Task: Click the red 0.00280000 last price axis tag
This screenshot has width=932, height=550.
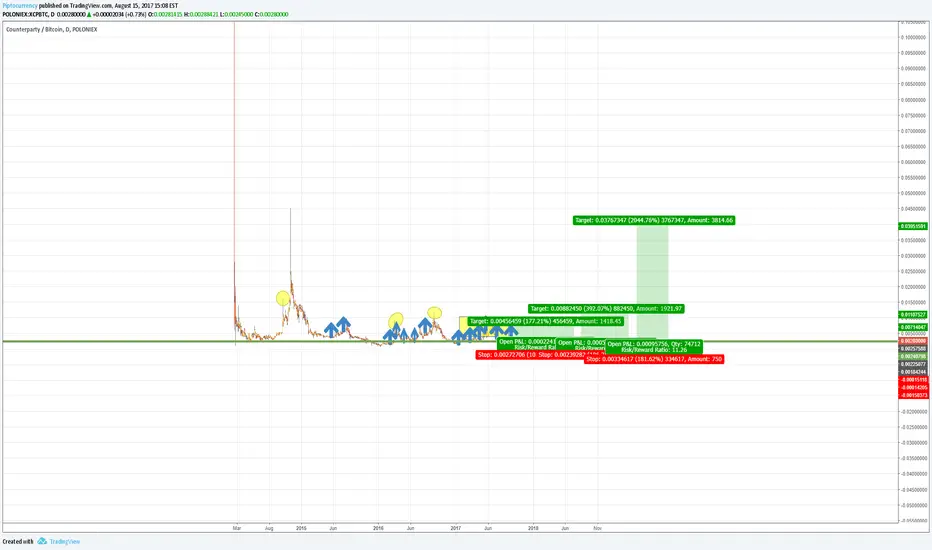Action: coord(913,341)
